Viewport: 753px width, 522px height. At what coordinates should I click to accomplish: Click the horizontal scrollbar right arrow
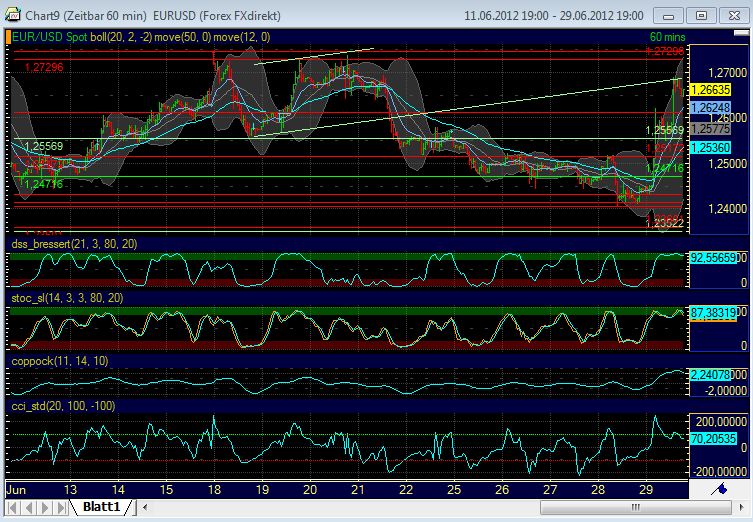742,507
